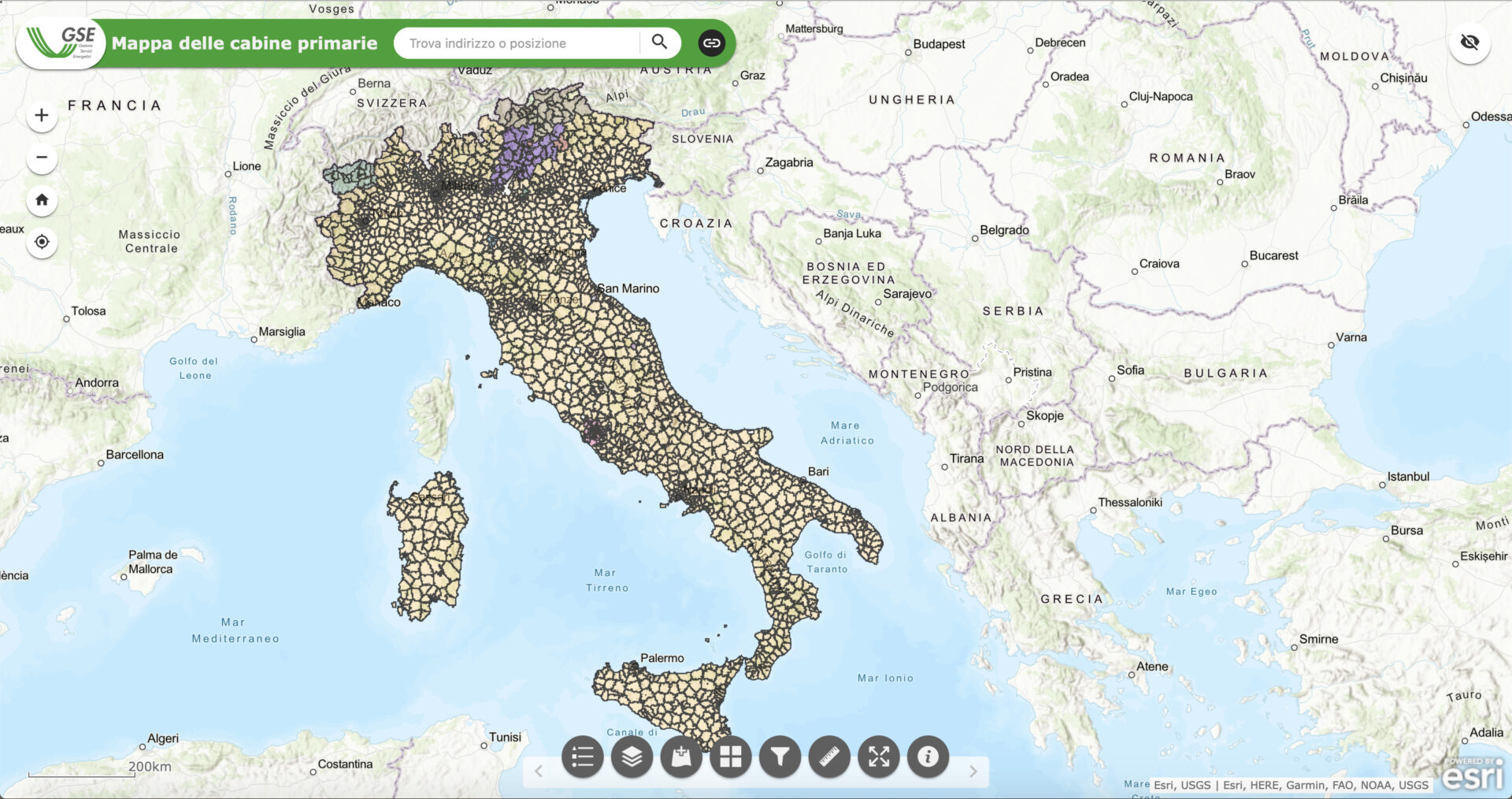Image resolution: width=1512 pixels, height=799 pixels.
Task: Zoom in with the plus button
Action: [x=43, y=116]
